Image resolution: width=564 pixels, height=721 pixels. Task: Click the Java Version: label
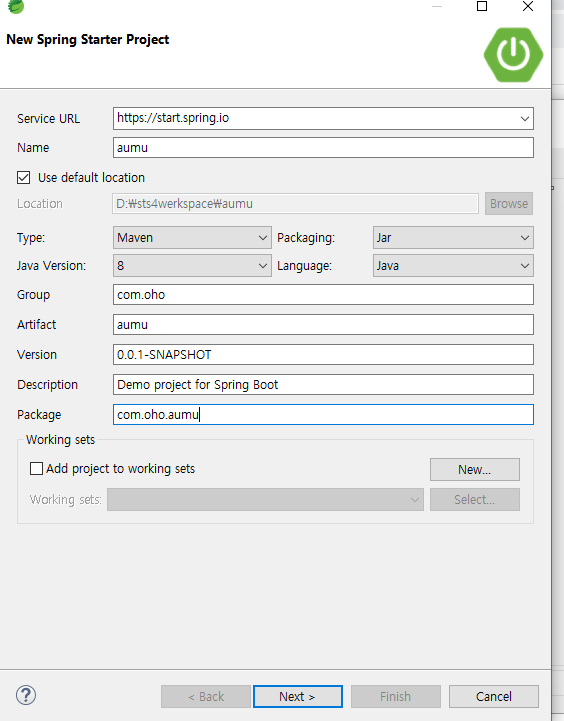click(x=51, y=266)
